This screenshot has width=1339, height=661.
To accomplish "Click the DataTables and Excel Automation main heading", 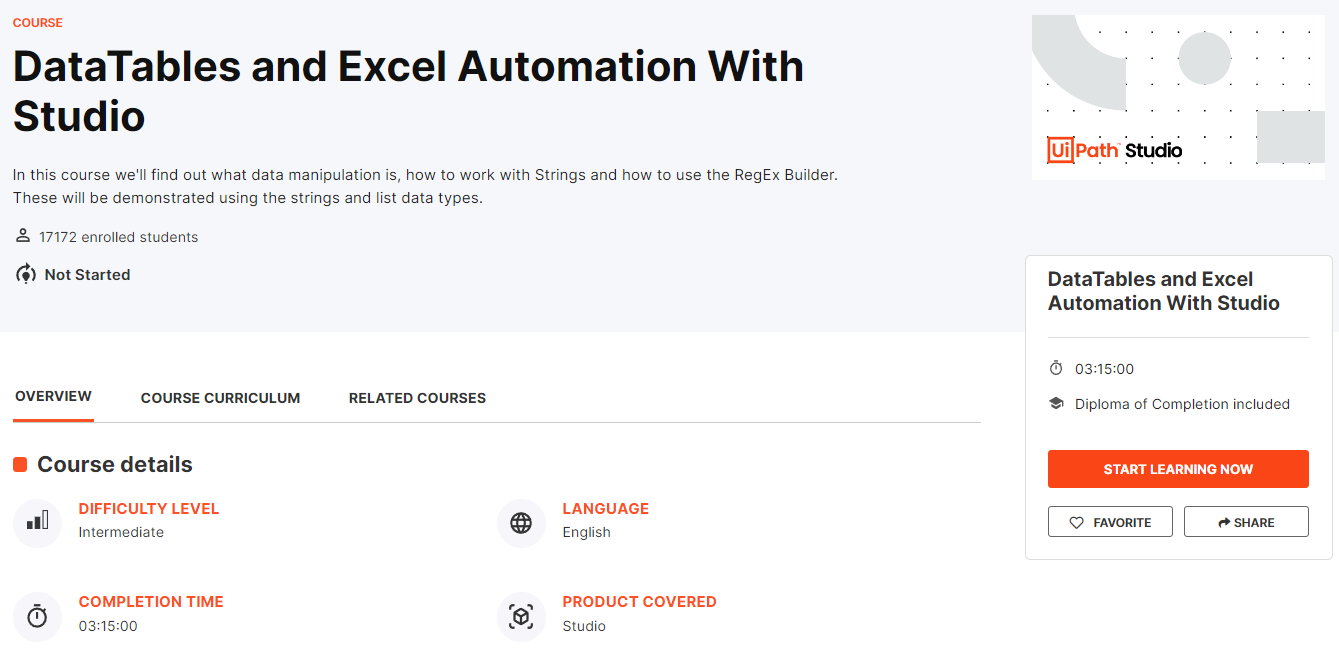I will click(x=408, y=91).
